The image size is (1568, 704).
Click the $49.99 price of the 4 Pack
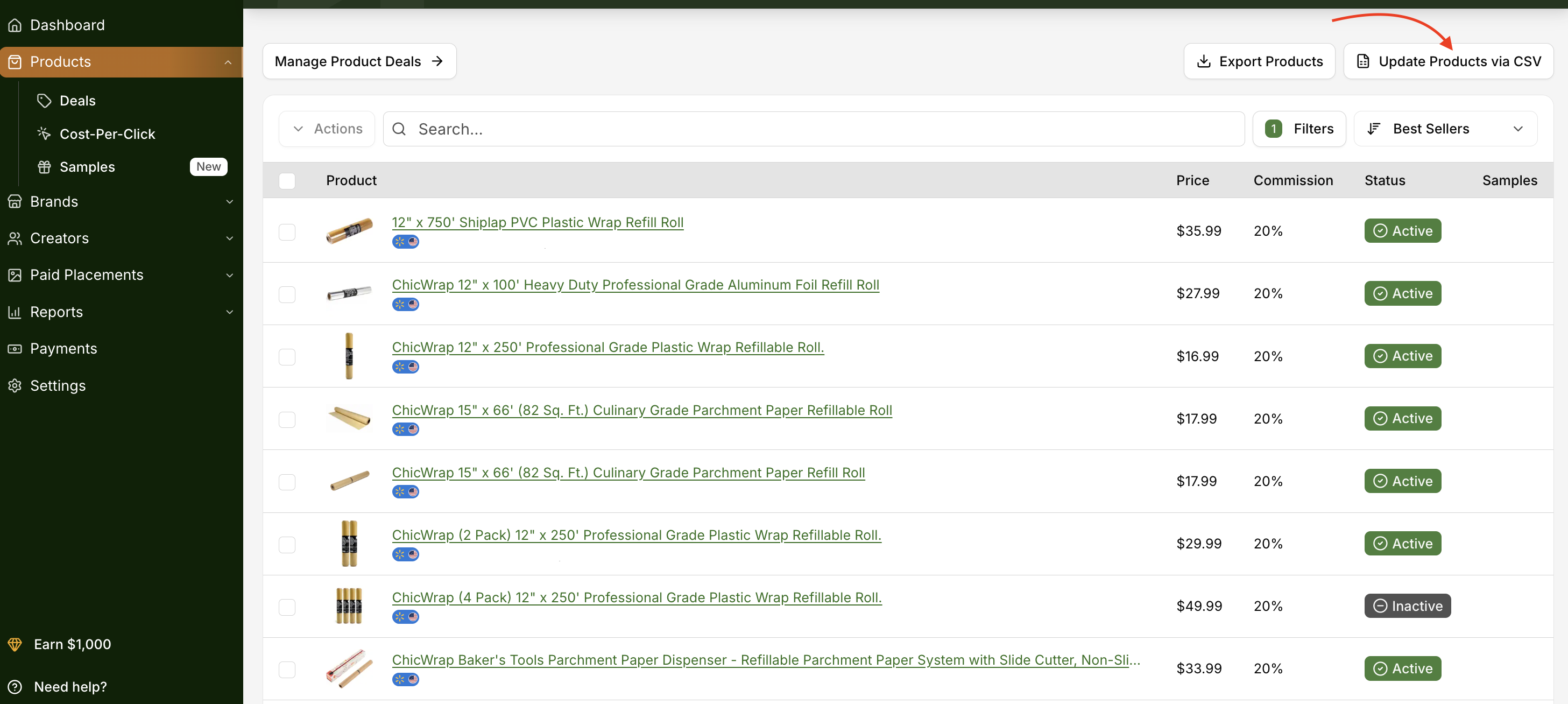pyautogui.click(x=1199, y=607)
